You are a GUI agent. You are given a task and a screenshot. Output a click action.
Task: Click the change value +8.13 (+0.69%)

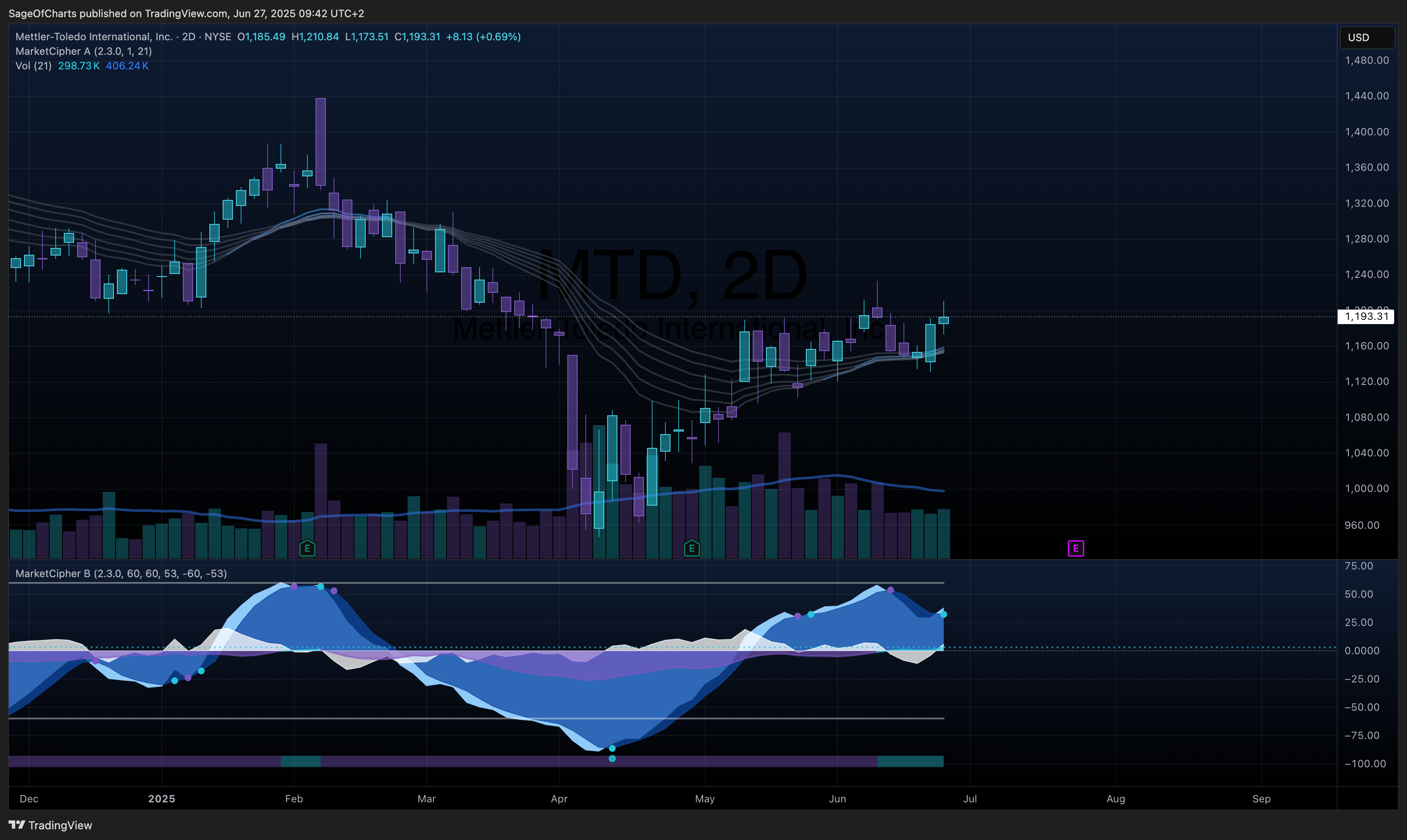coord(483,37)
